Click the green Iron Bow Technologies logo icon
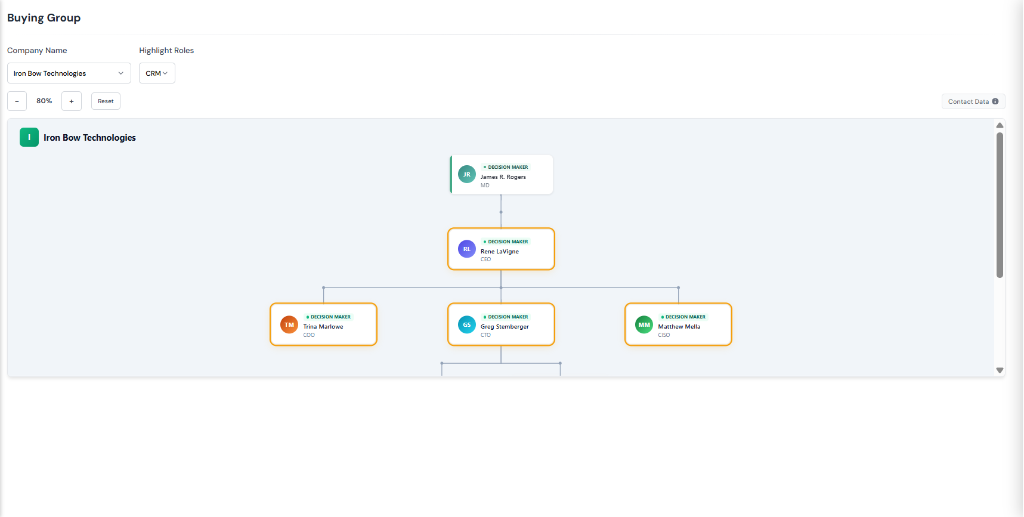 click(x=29, y=138)
